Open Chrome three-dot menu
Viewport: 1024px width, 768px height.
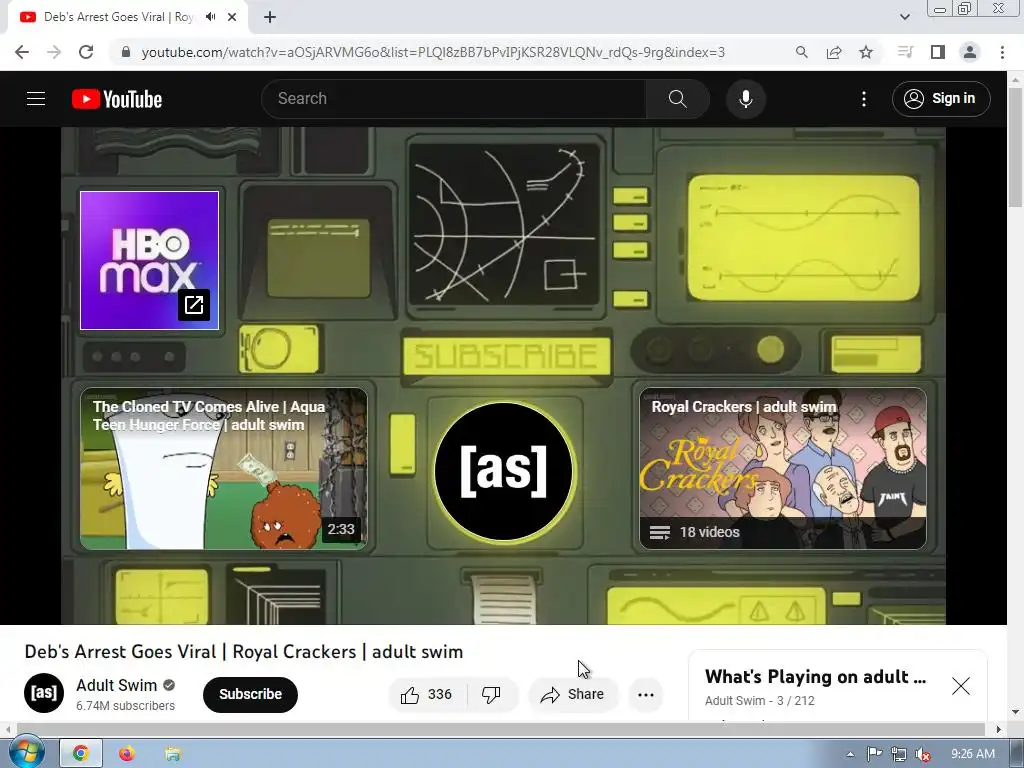coord(1002,52)
